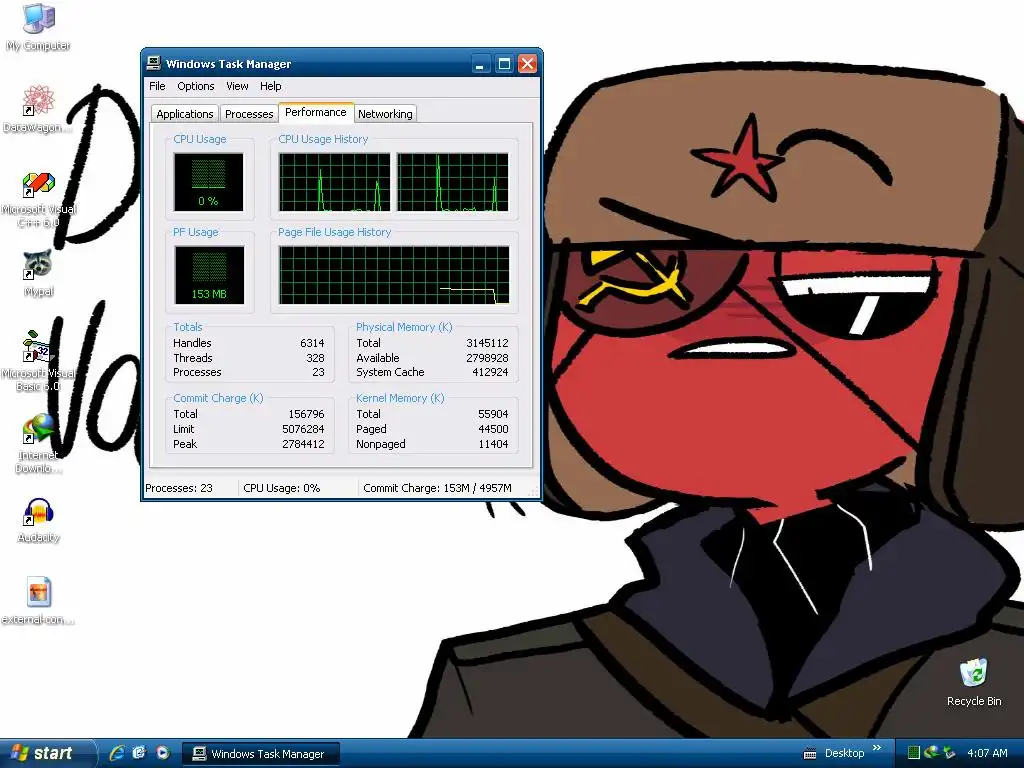Click status bar Commit Charge: 153M / 4957M
This screenshot has height=768, width=1024.
[438, 488]
